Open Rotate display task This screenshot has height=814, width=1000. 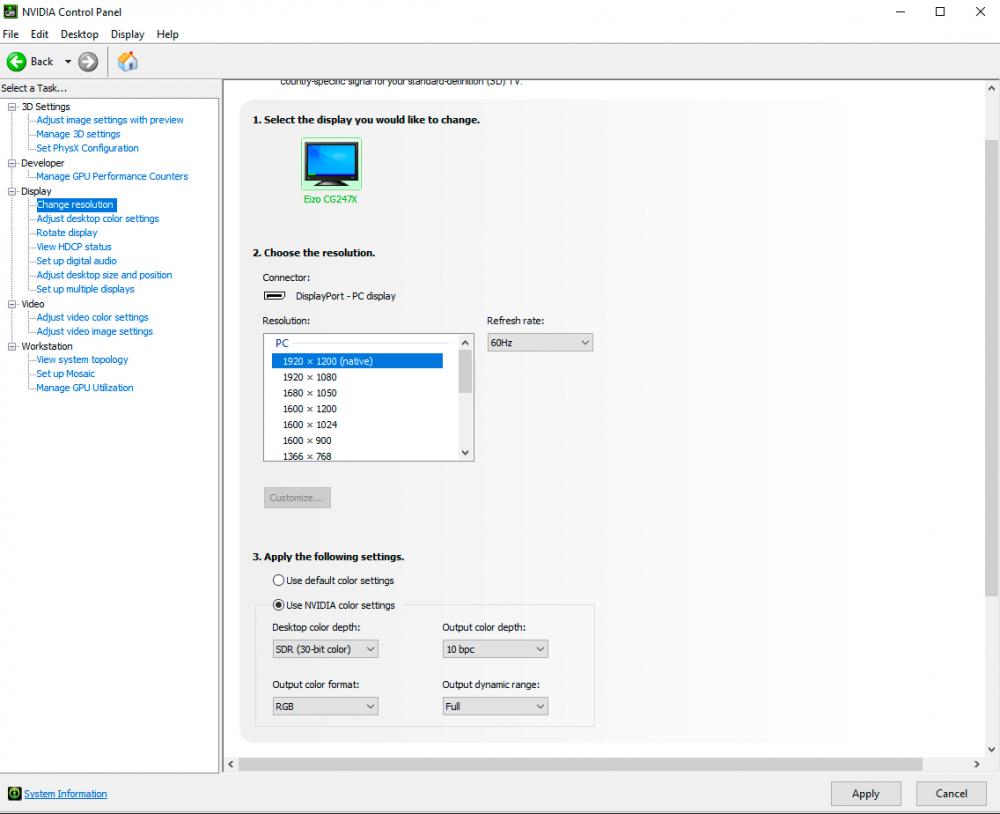coord(67,233)
